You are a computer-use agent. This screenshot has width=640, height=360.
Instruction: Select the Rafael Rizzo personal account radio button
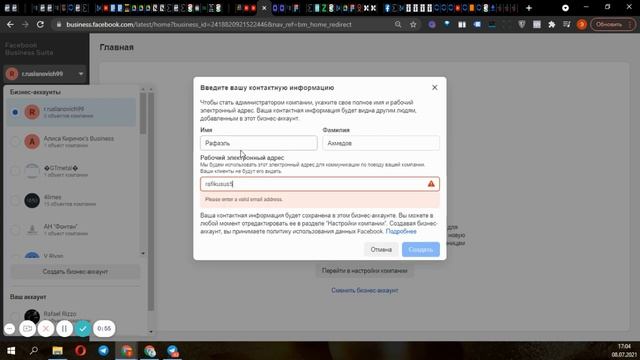(15, 316)
